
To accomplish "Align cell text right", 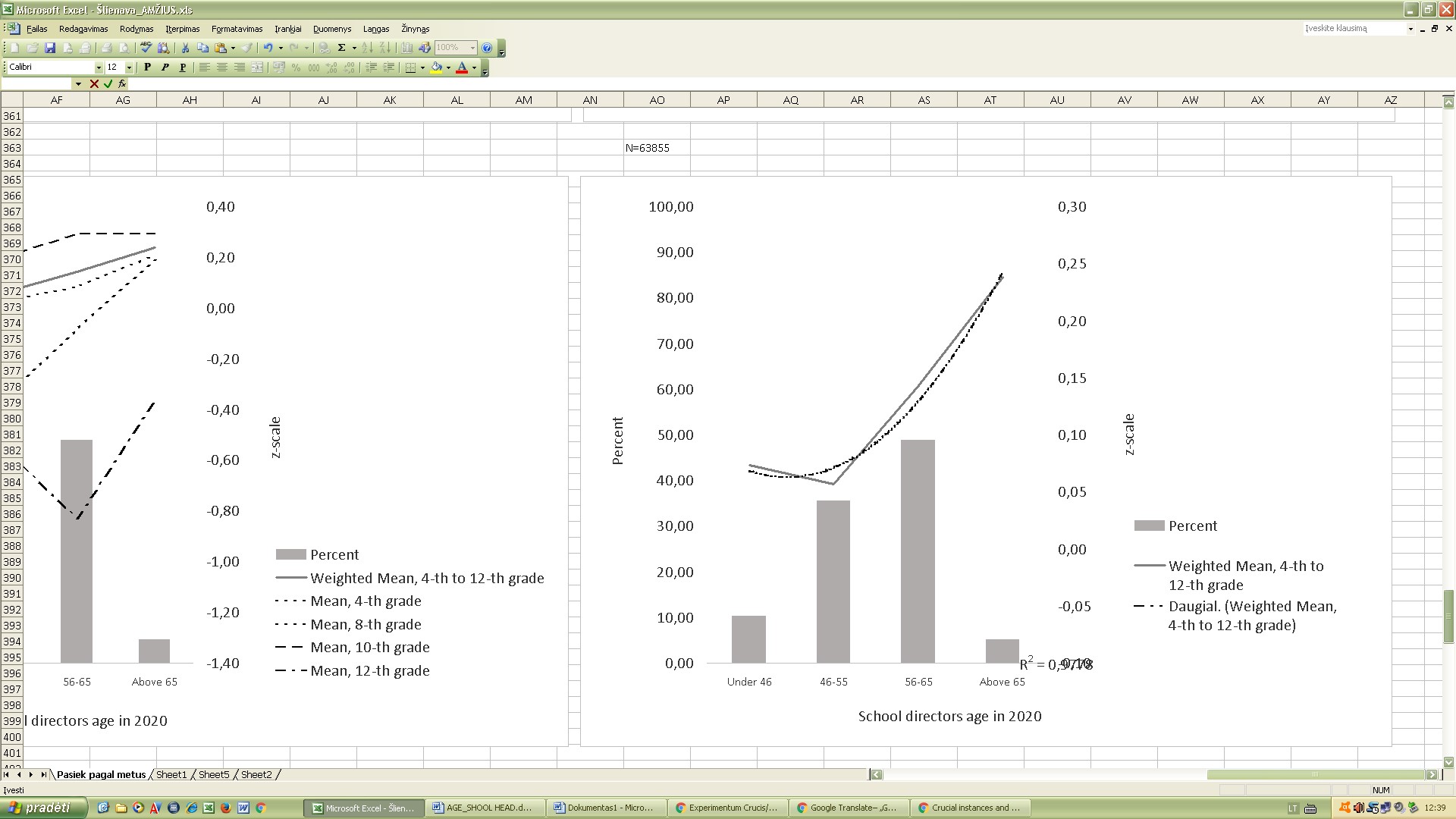I will point(240,67).
